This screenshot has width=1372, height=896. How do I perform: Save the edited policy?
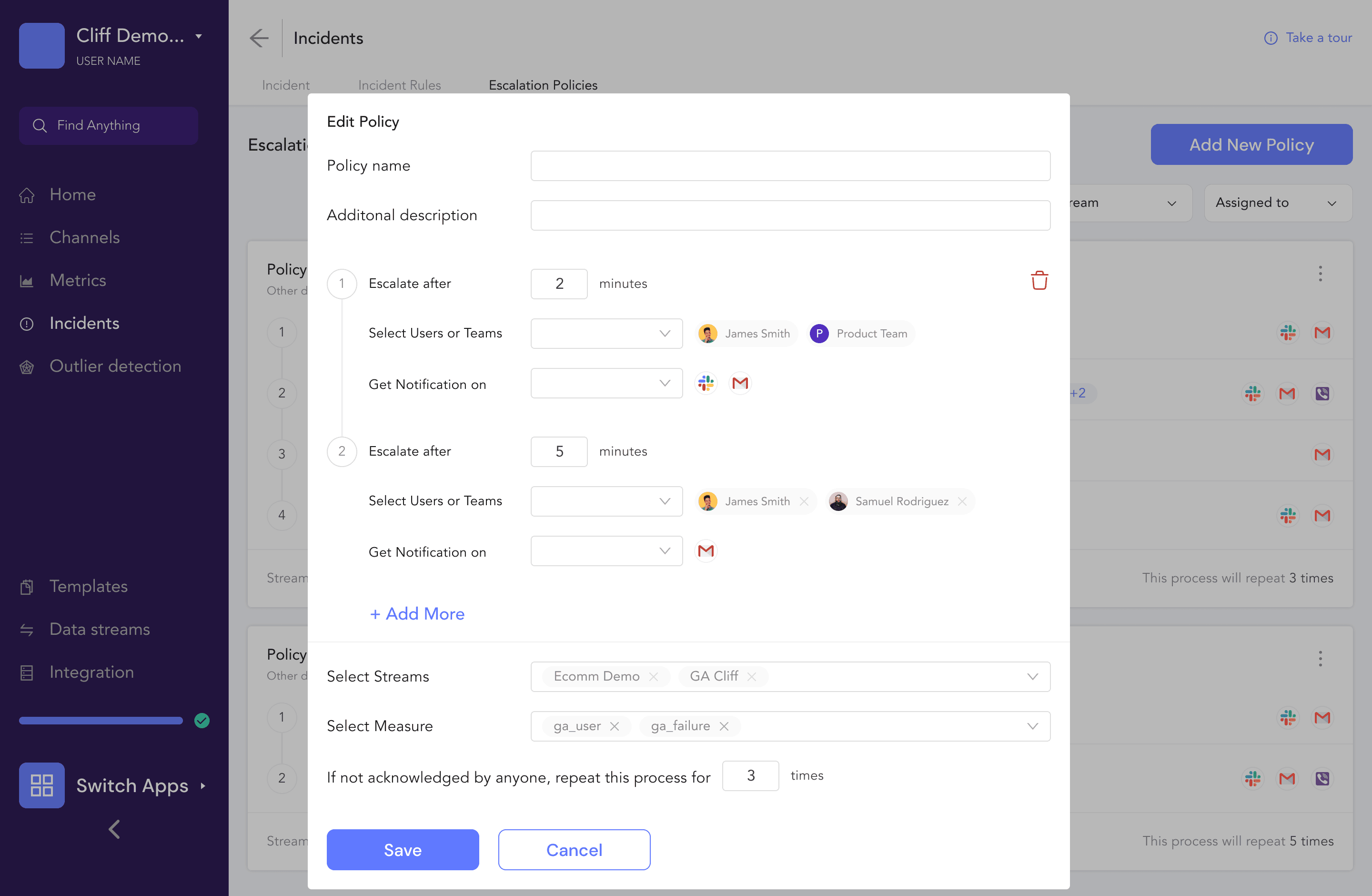(x=403, y=849)
